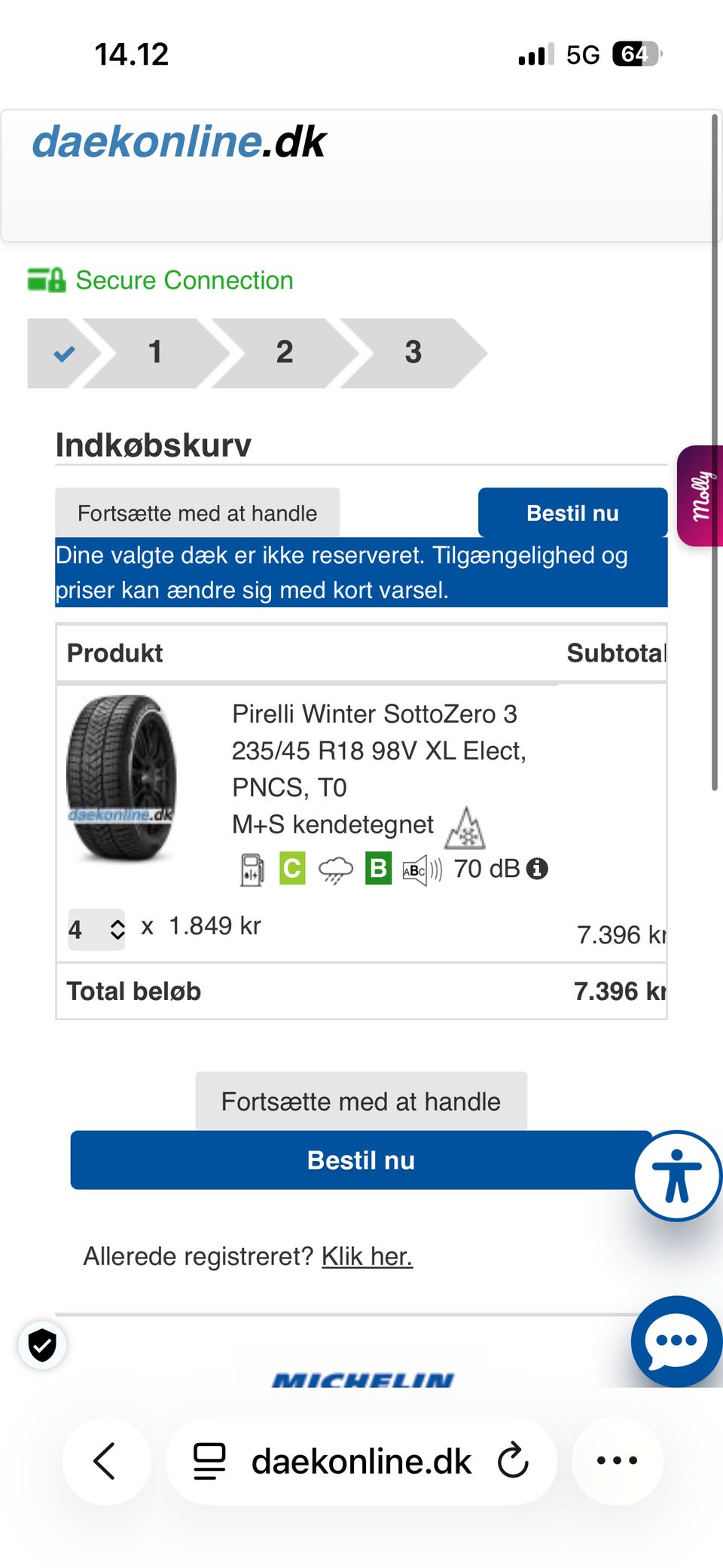Tap the security shield badge
This screenshot has height=1568, width=723.
42,1345
